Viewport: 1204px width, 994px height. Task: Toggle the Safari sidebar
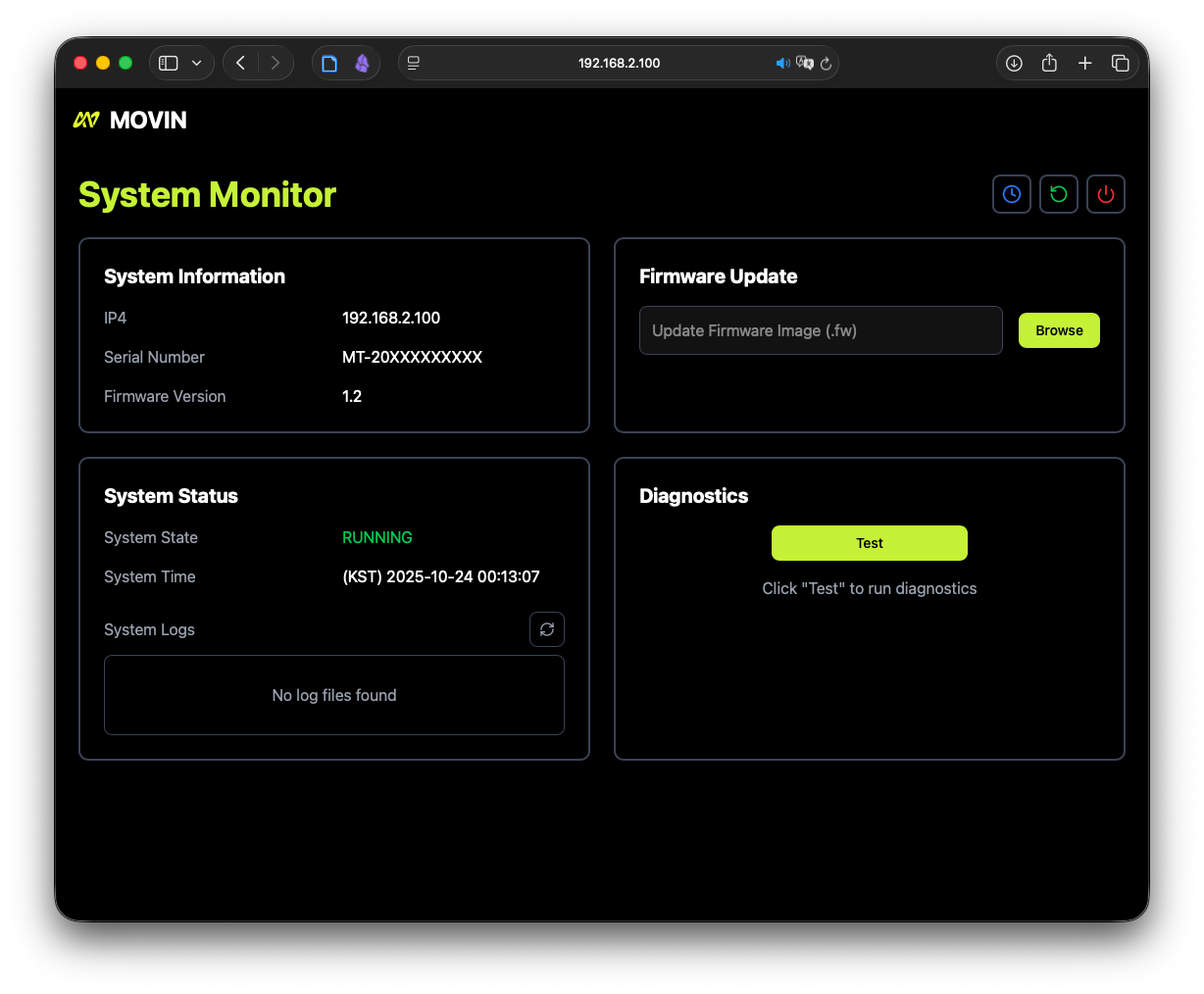(x=169, y=63)
